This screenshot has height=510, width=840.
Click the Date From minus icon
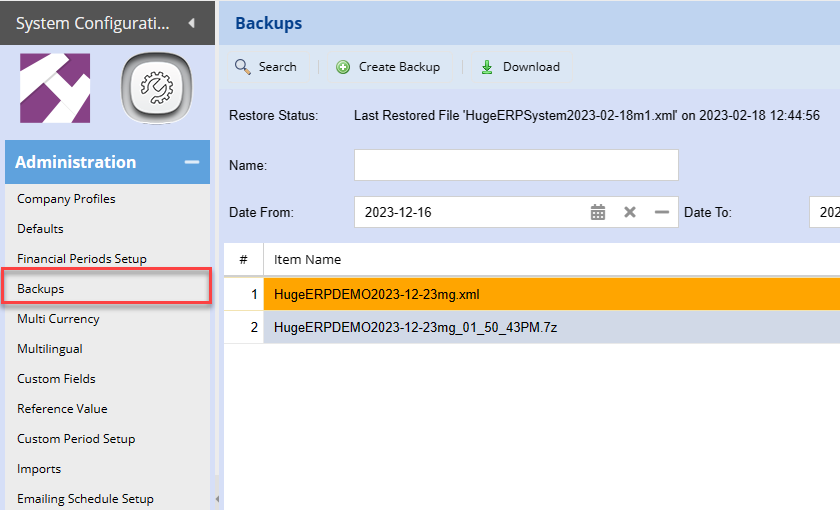[661, 212]
